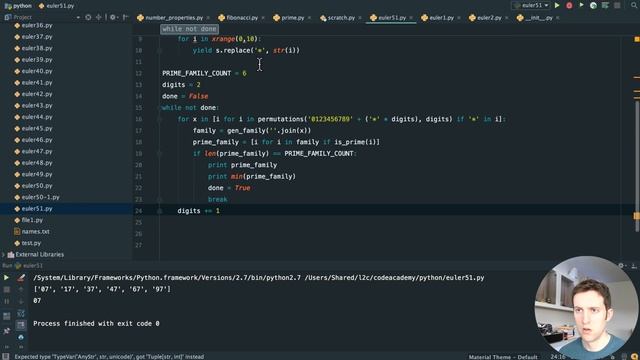Open names.txt in the project tree
The height and width of the screenshot is (360, 640).
[35, 231]
